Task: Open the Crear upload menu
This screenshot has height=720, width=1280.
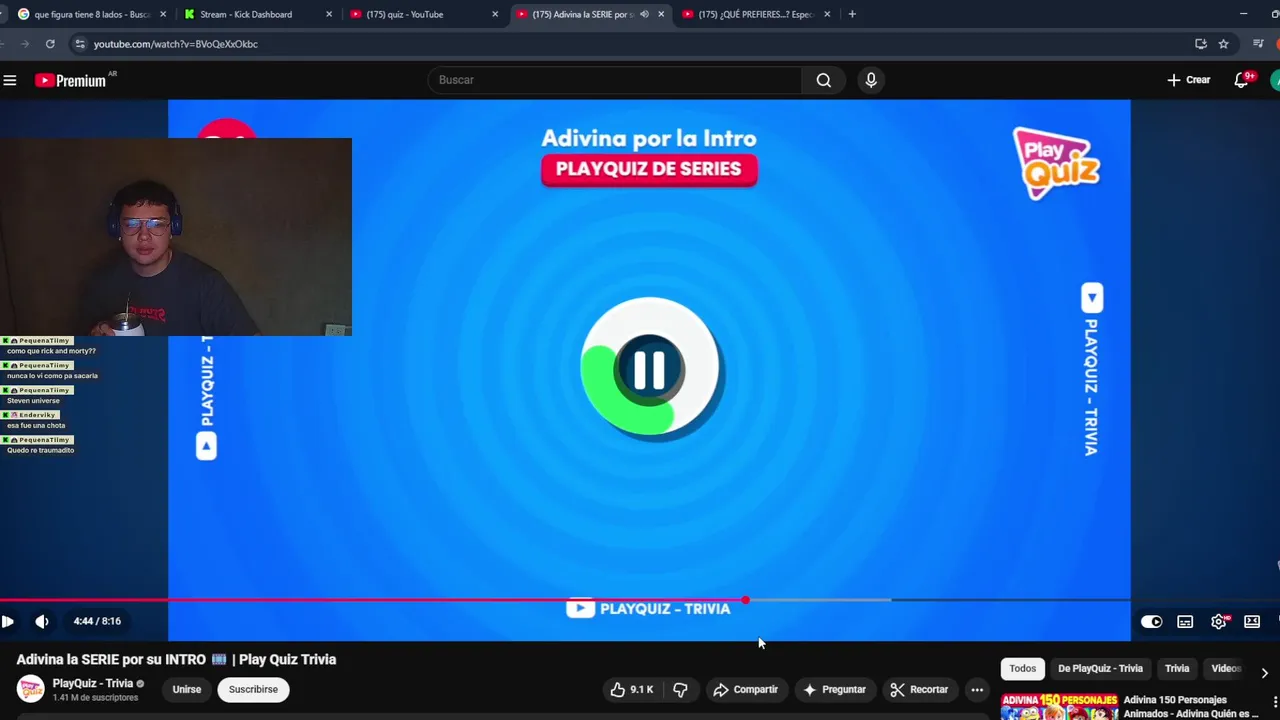Action: tap(1188, 80)
